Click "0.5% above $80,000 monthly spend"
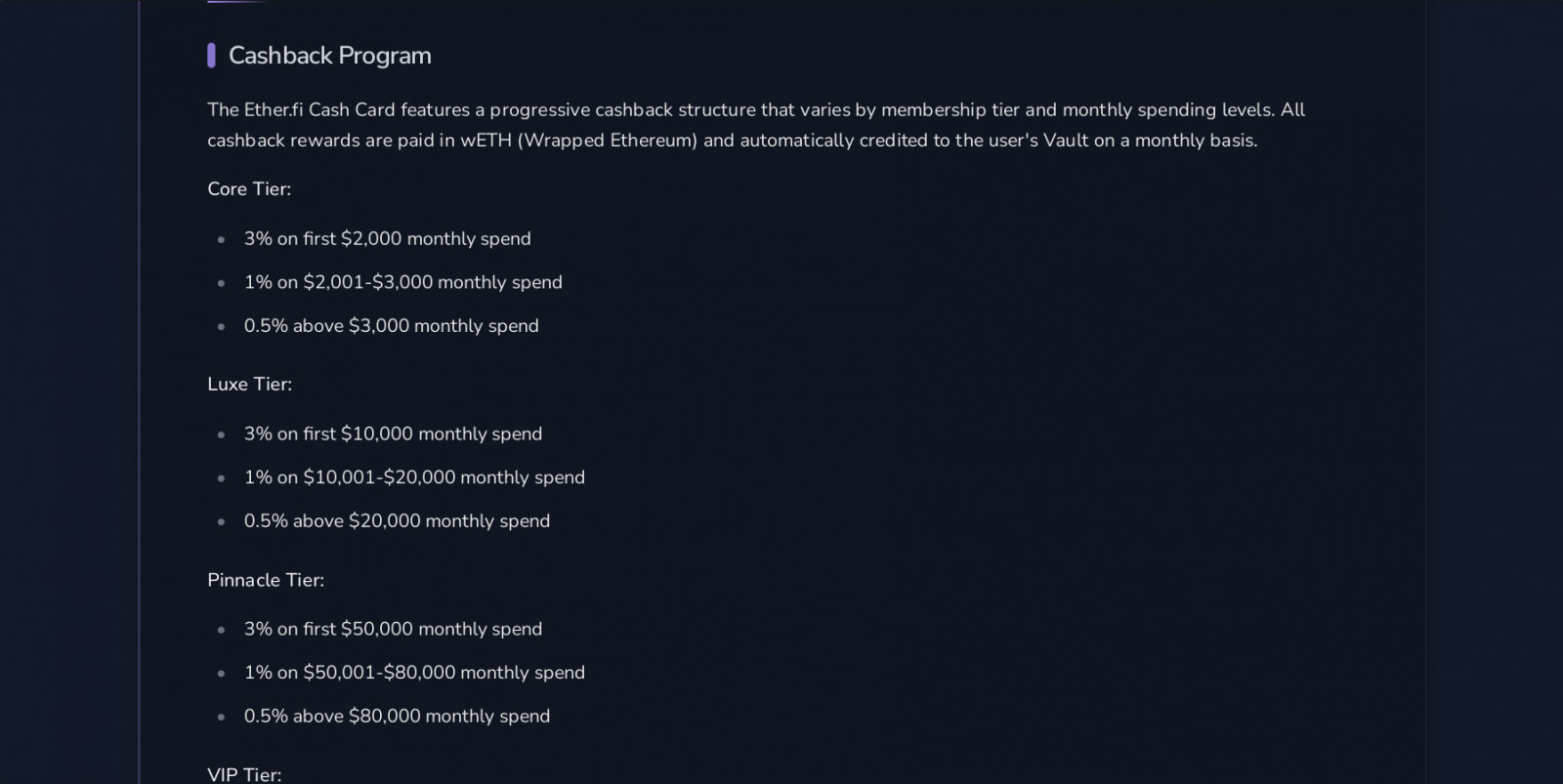The height and width of the screenshot is (784, 1563). (x=397, y=717)
